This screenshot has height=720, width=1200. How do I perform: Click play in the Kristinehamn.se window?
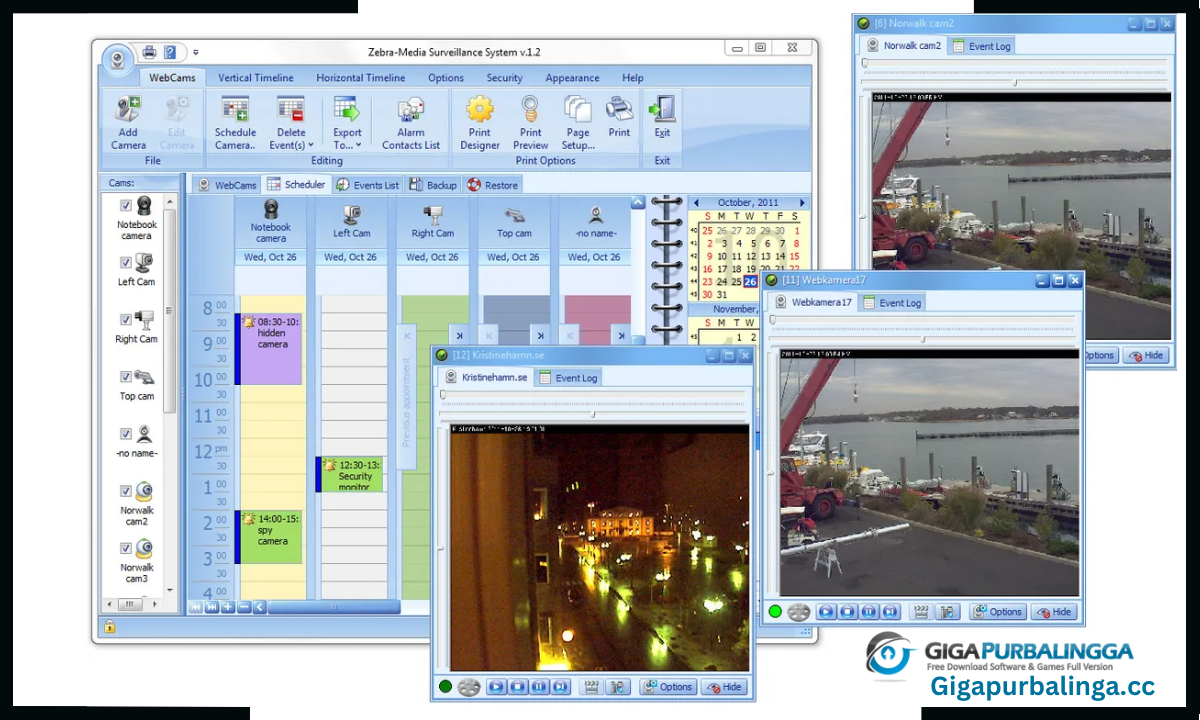point(497,687)
